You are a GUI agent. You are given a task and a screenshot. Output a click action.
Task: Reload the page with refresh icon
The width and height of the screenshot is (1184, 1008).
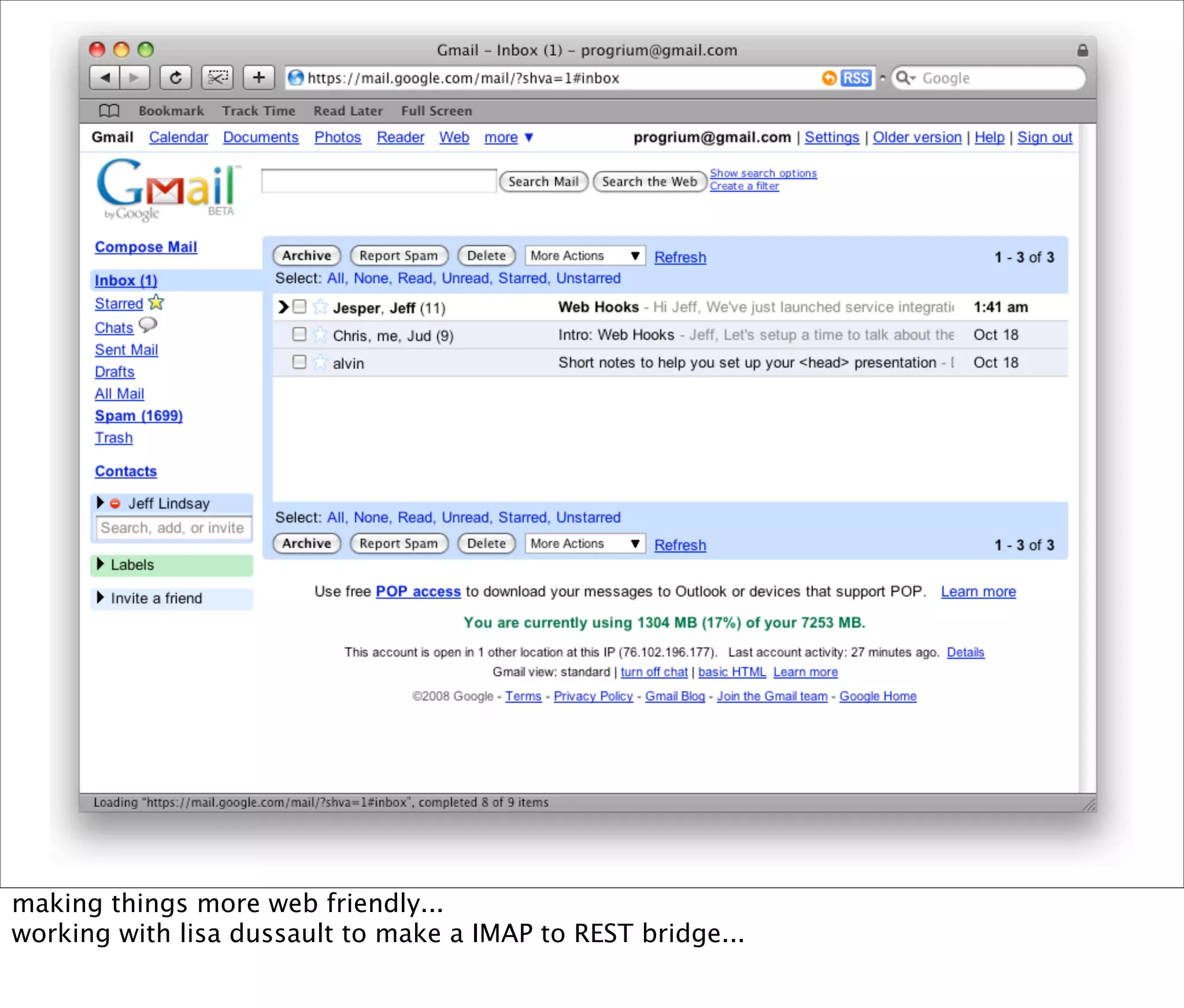[176, 77]
